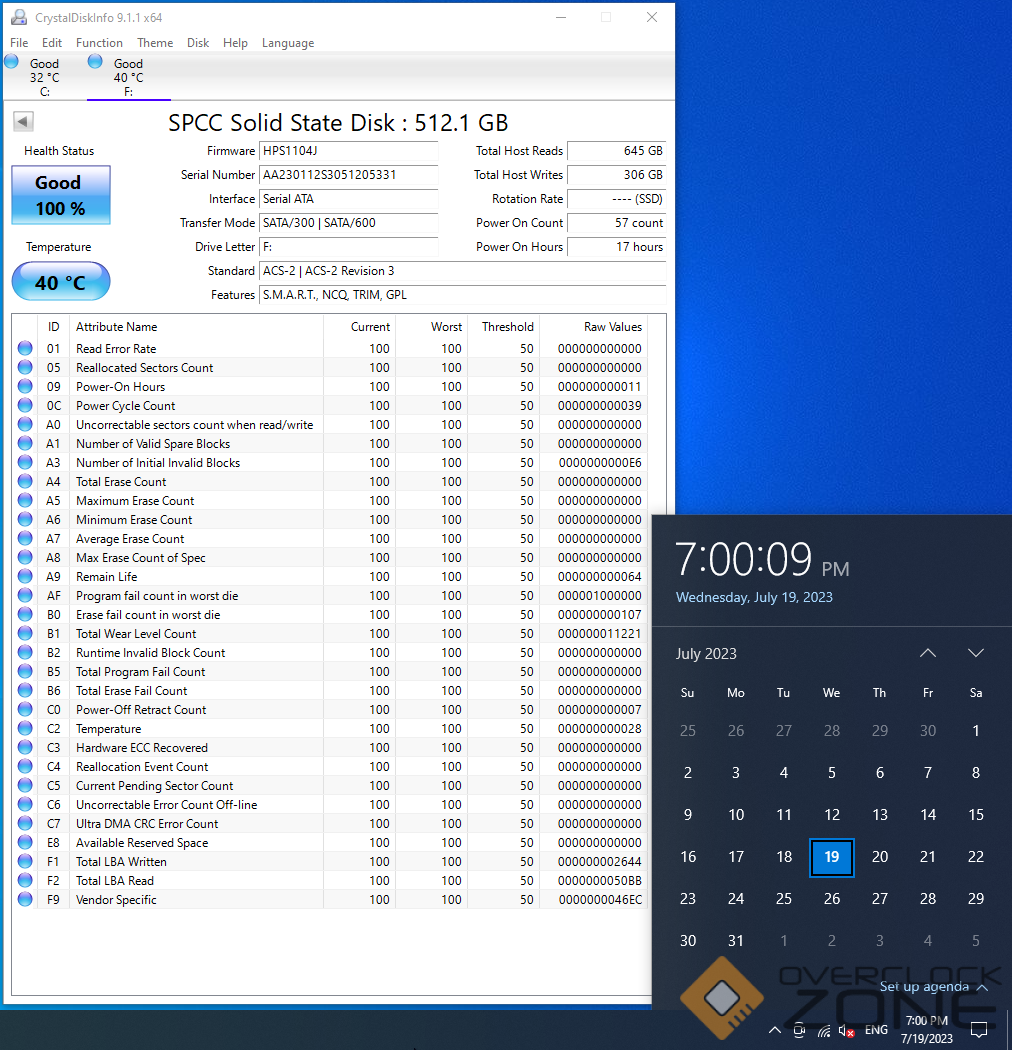
Task: Click the Wi-Fi network tray icon
Action: pos(823,1030)
